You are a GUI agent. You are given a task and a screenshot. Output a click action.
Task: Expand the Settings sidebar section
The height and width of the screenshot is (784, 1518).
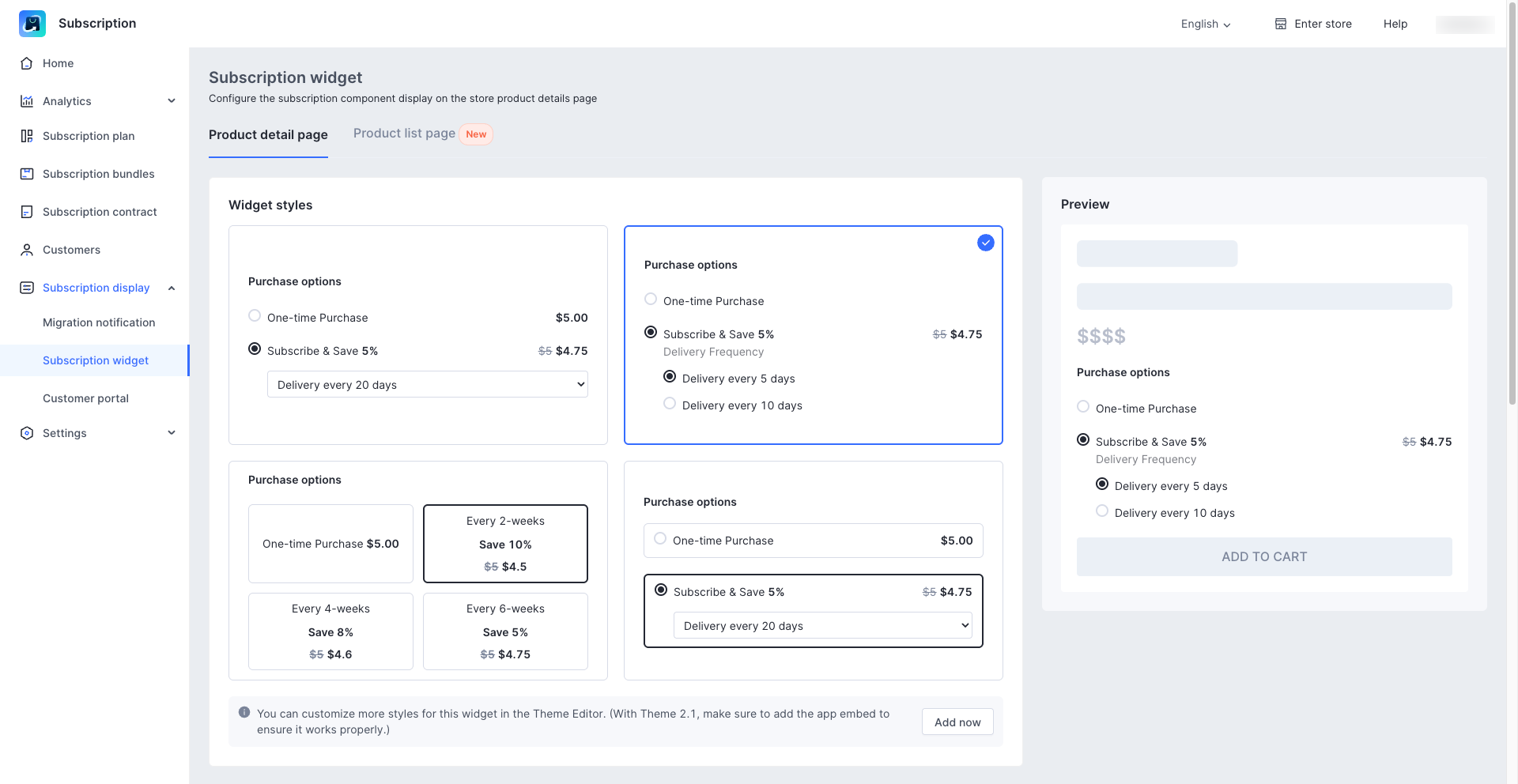[172, 433]
